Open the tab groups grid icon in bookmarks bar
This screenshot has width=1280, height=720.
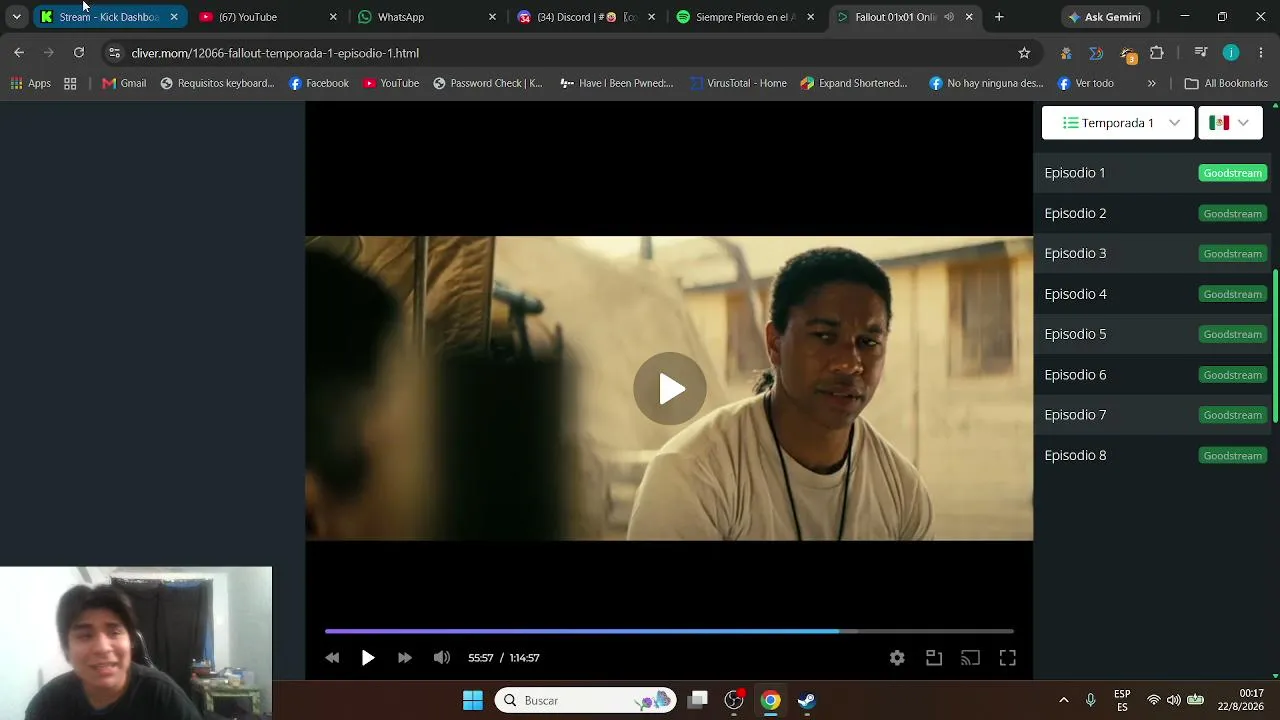(70, 83)
